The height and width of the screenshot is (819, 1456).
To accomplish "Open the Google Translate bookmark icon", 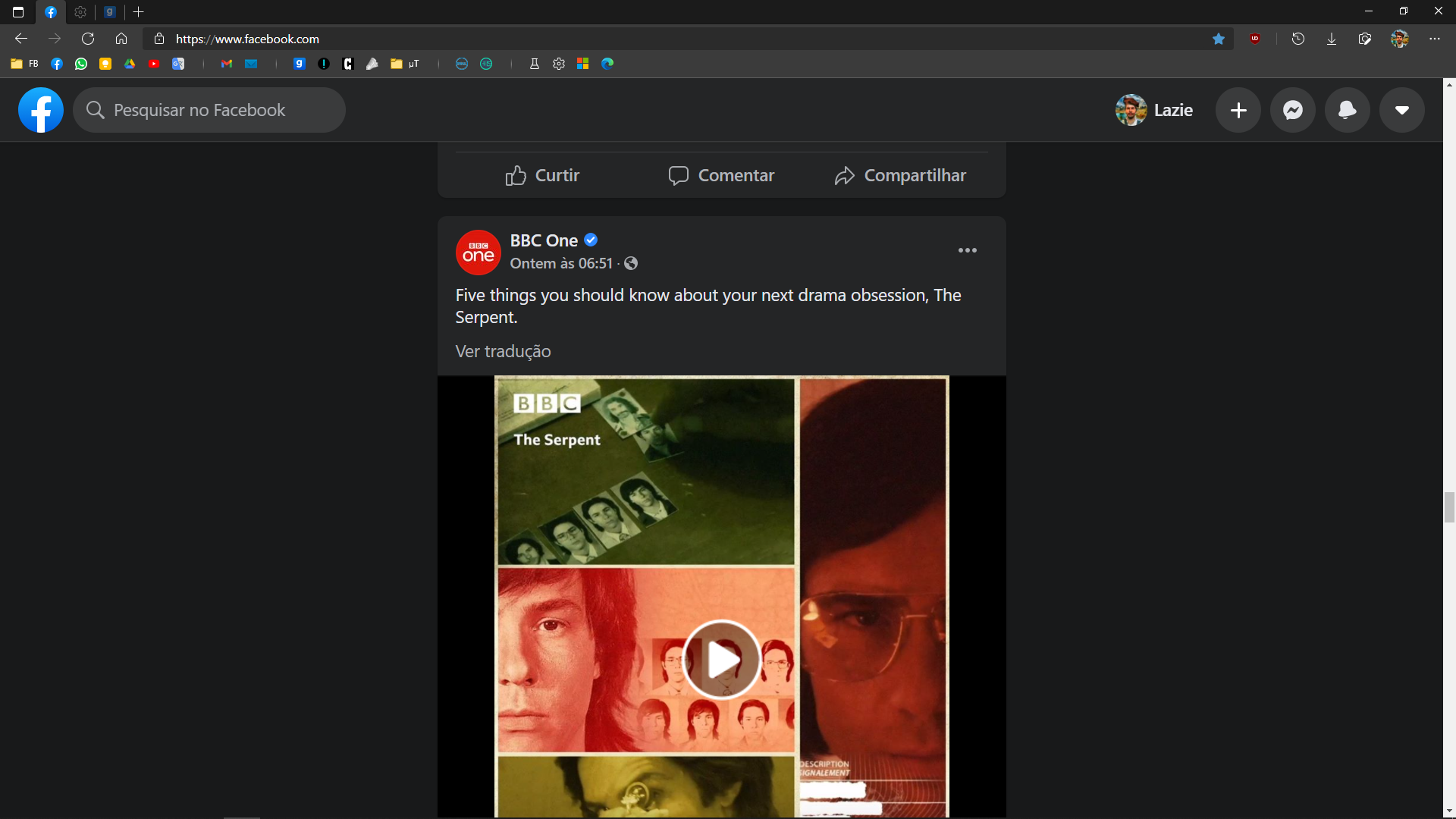I will coord(178,64).
